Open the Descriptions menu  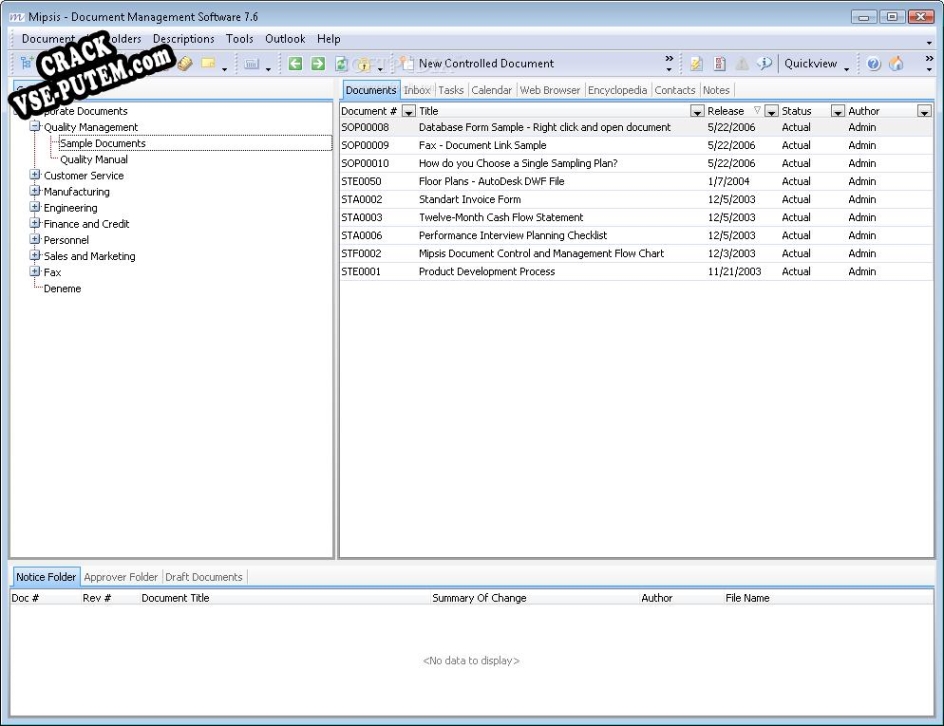[x=184, y=39]
